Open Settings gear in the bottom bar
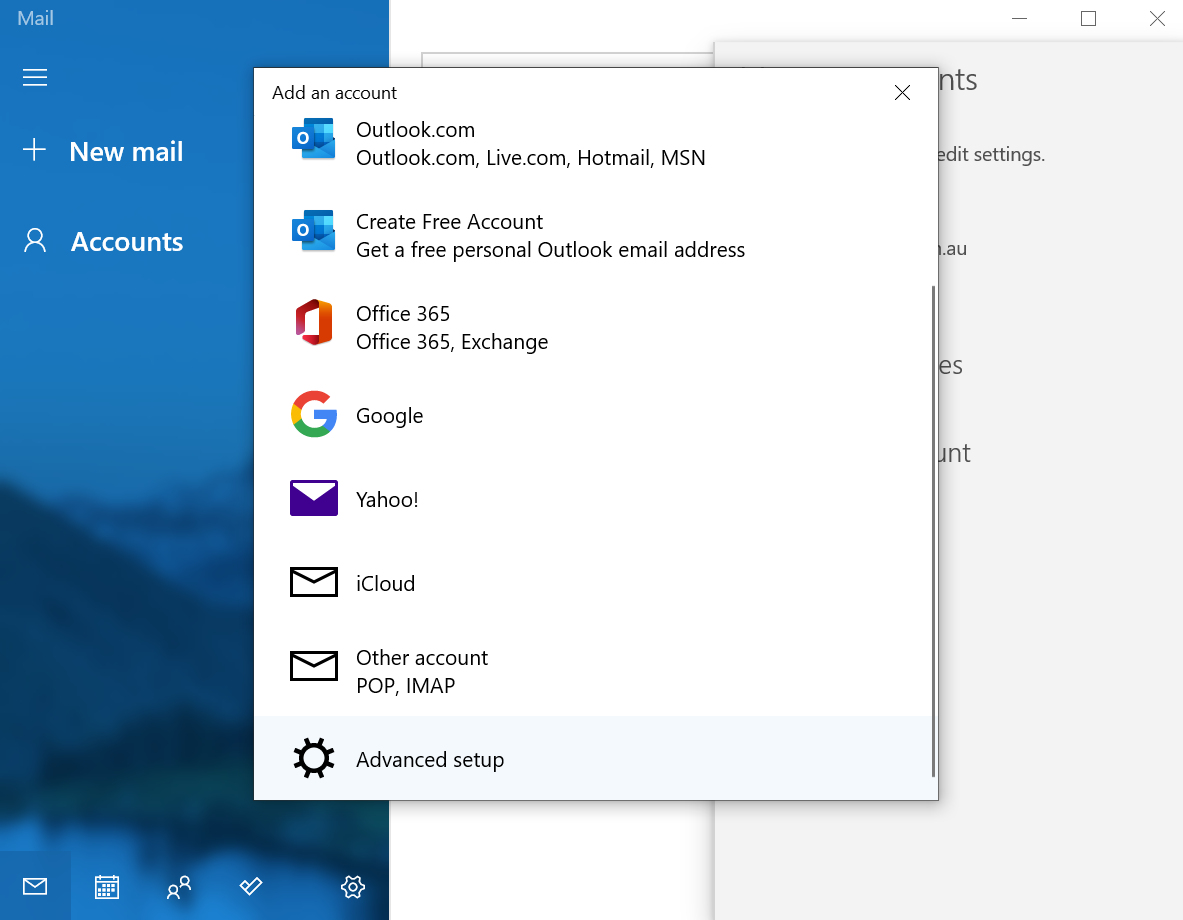 point(352,886)
